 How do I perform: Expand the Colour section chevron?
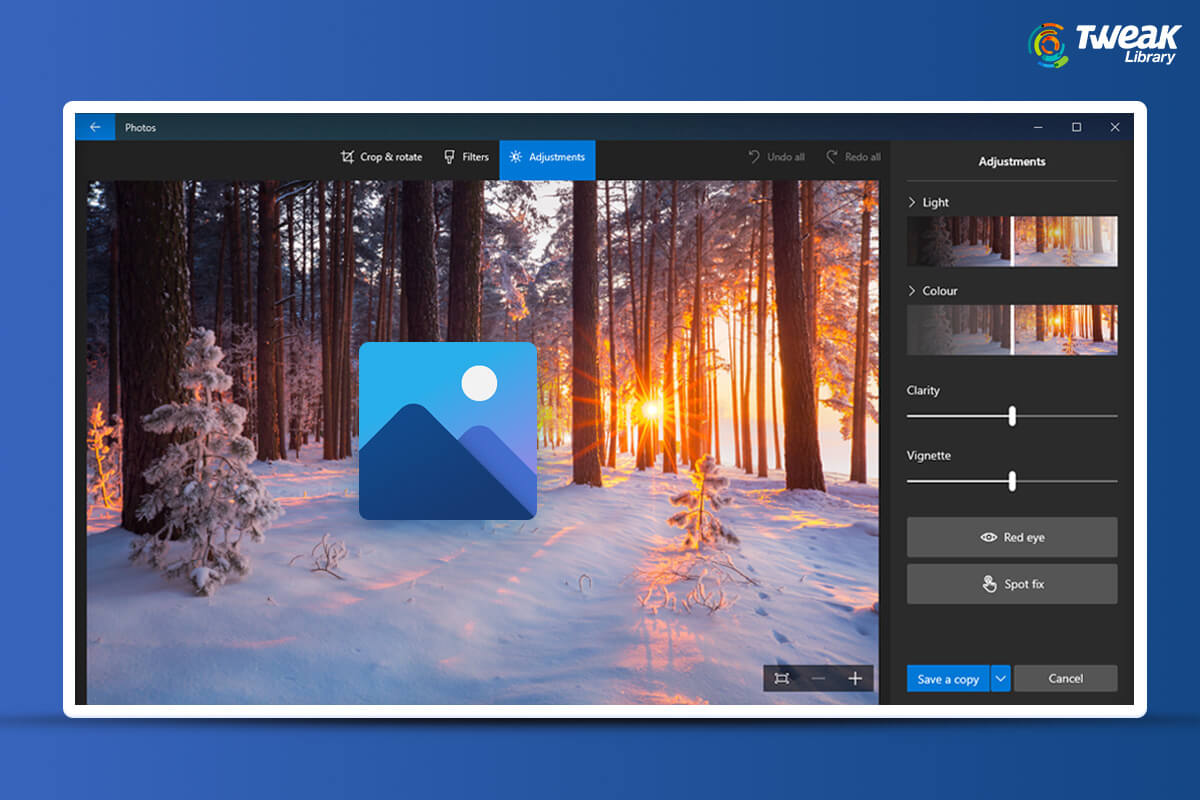coord(912,291)
